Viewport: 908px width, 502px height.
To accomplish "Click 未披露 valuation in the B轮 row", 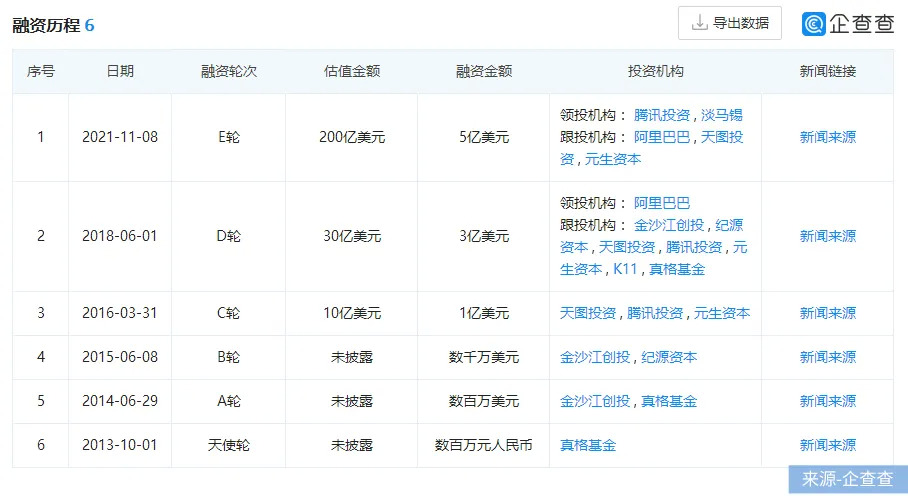I will (x=352, y=357).
